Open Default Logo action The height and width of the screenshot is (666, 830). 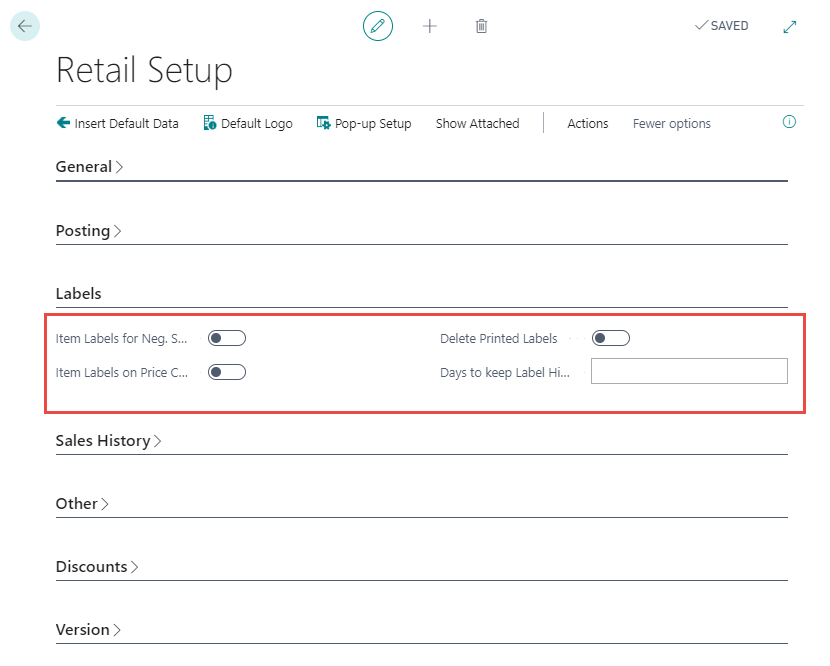click(x=248, y=123)
